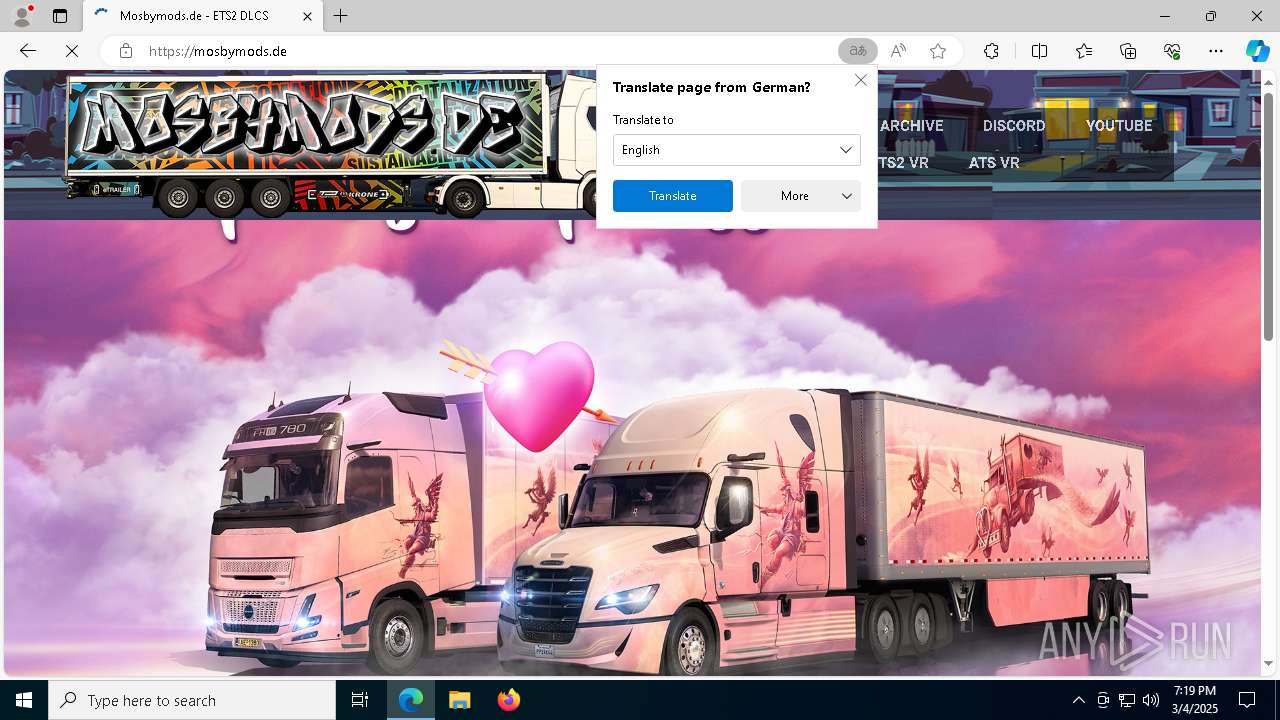
Task: Open Settings and more menu
Action: 1216,51
